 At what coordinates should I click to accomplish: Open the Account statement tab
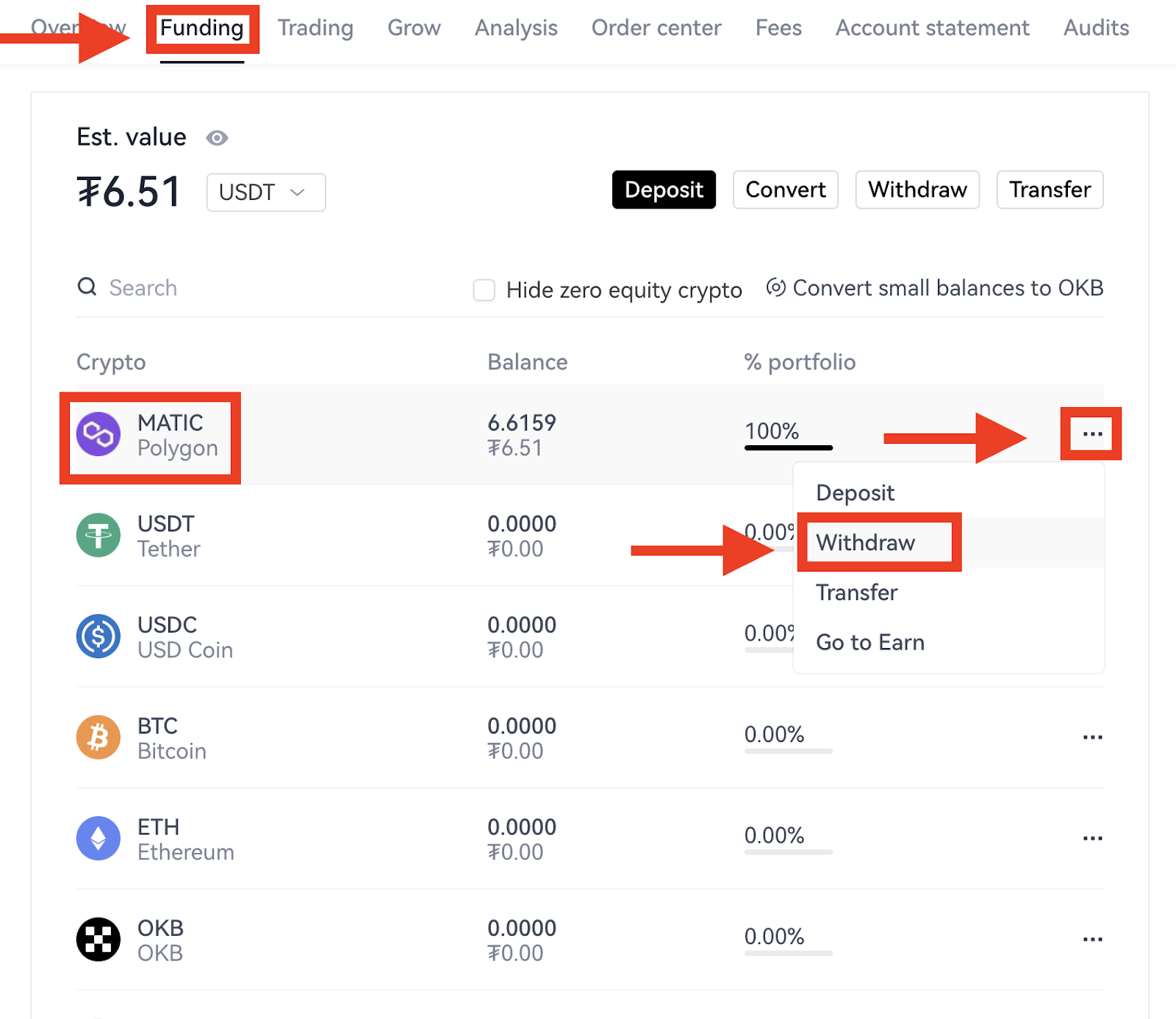[933, 28]
